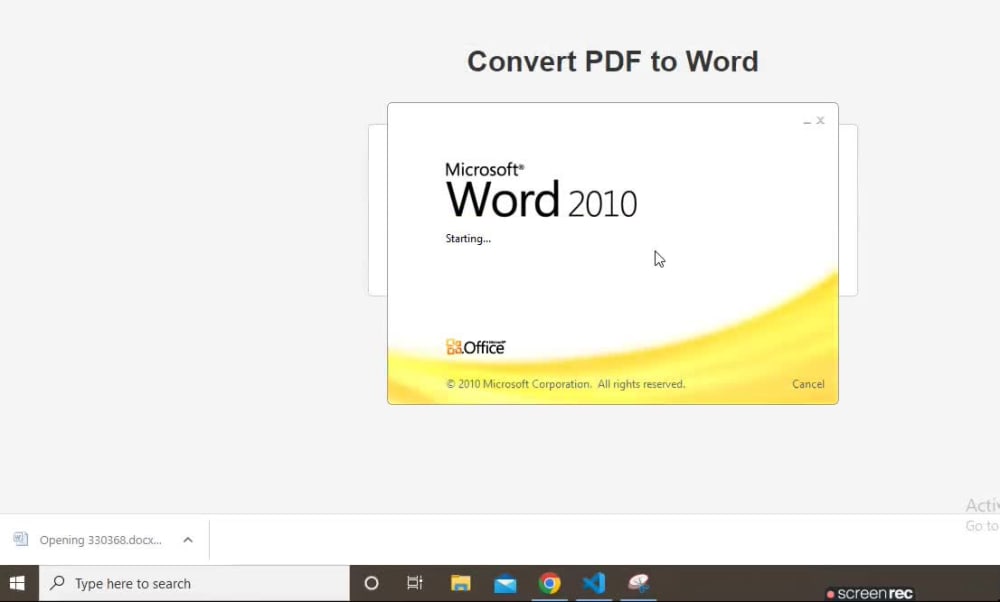
Task: Click the Convert PDF to Word heading
Action: [612, 61]
